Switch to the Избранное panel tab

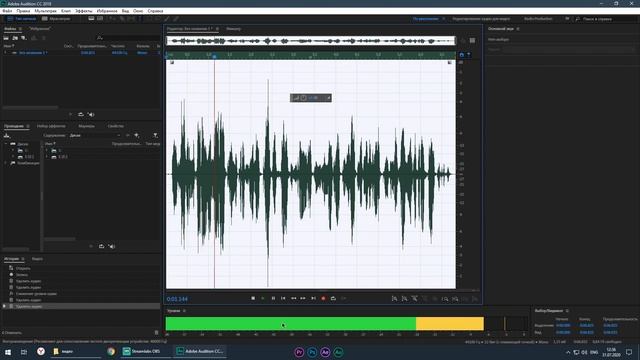(x=40, y=29)
